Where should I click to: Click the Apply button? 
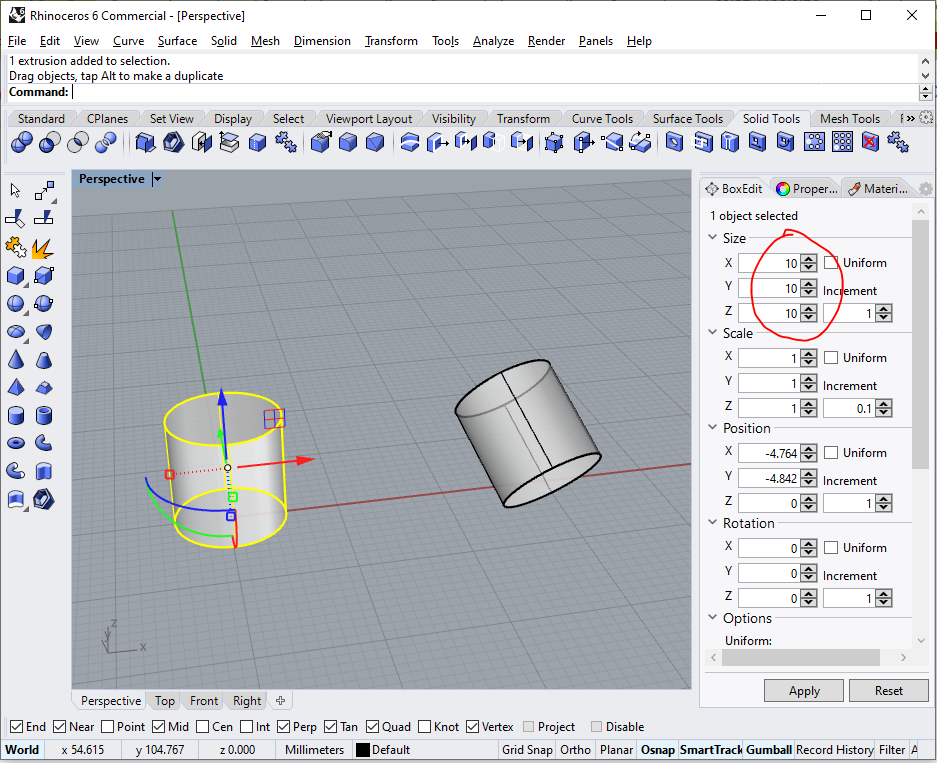[804, 691]
